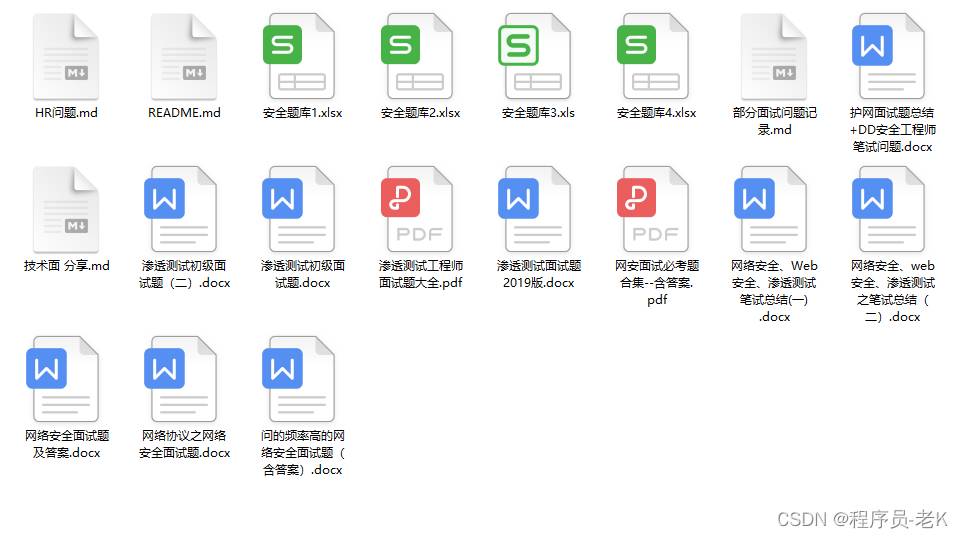
Task: Select the 安全题库1.xlsx spreadsheet icon
Action: [299, 57]
